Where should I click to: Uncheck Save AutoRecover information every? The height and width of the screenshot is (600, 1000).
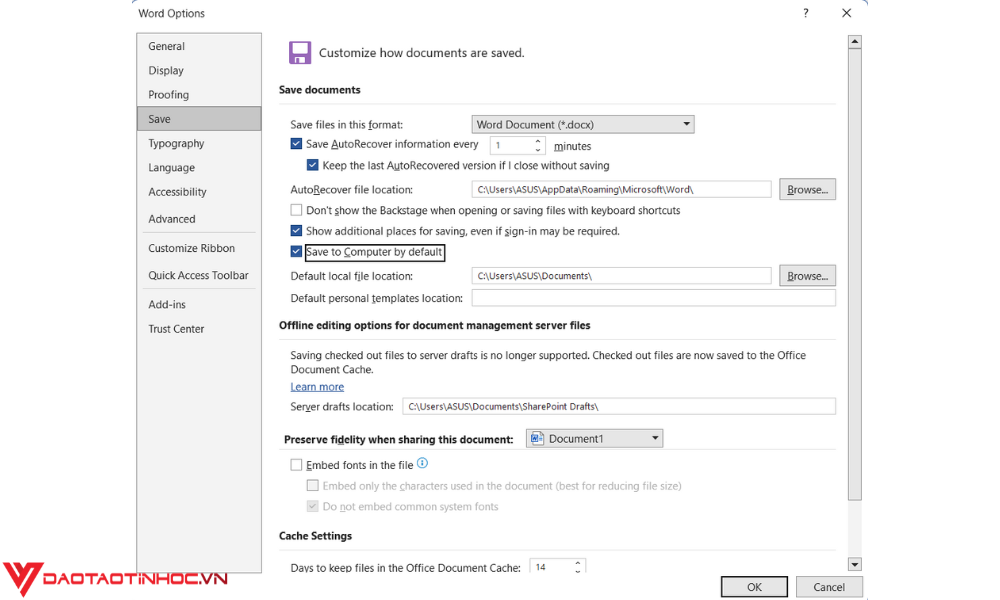click(296, 144)
